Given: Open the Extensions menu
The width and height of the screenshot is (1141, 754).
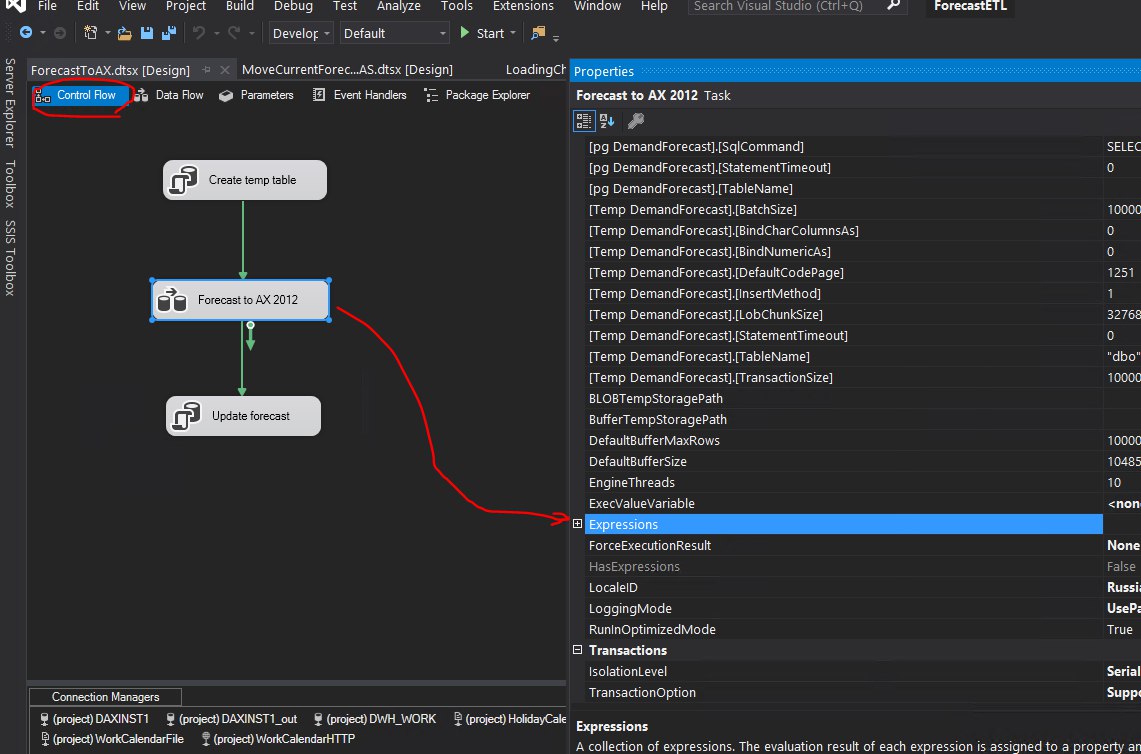Looking at the screenshot, I should 522,6.
